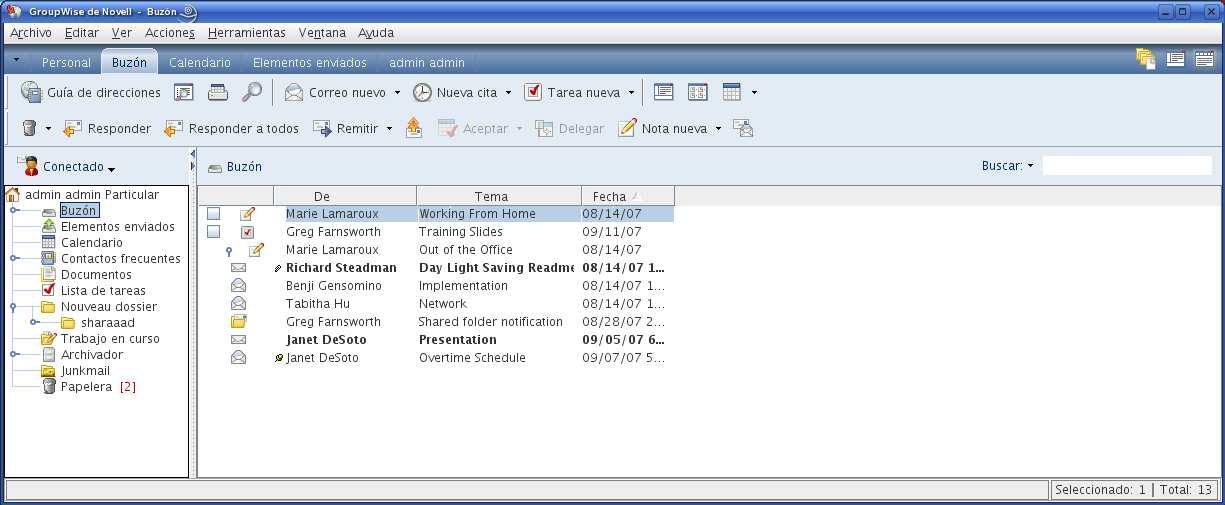Image resolution: width=1225 pixels, height=505 pixels.
Task: Create a Nueva cita appointment
Action: (455, 92)
